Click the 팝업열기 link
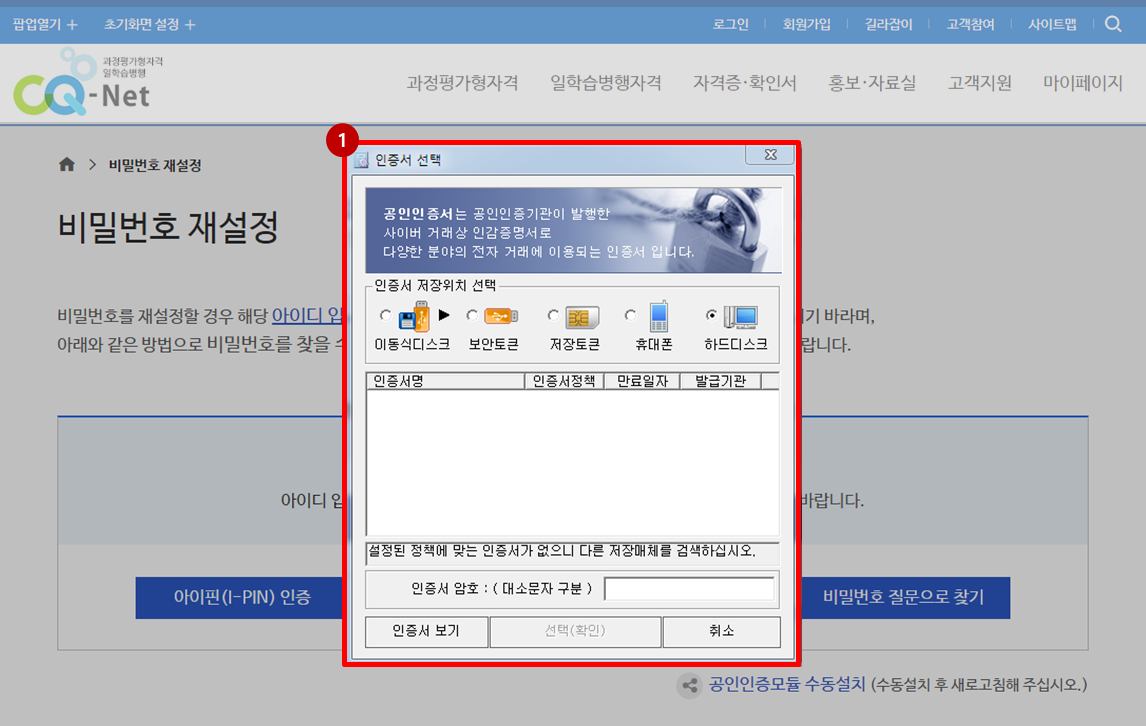Viewport: 1146px width, 726px height. 37,24
